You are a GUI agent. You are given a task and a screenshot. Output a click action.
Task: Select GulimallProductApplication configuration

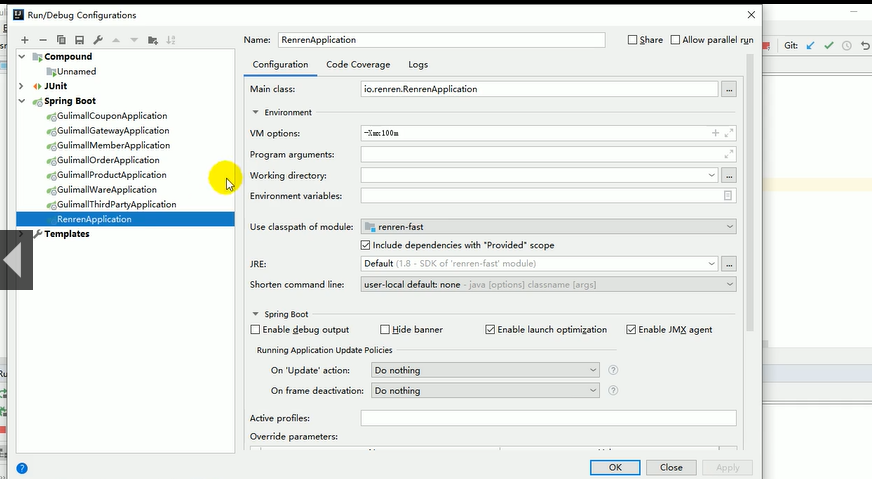111,175
